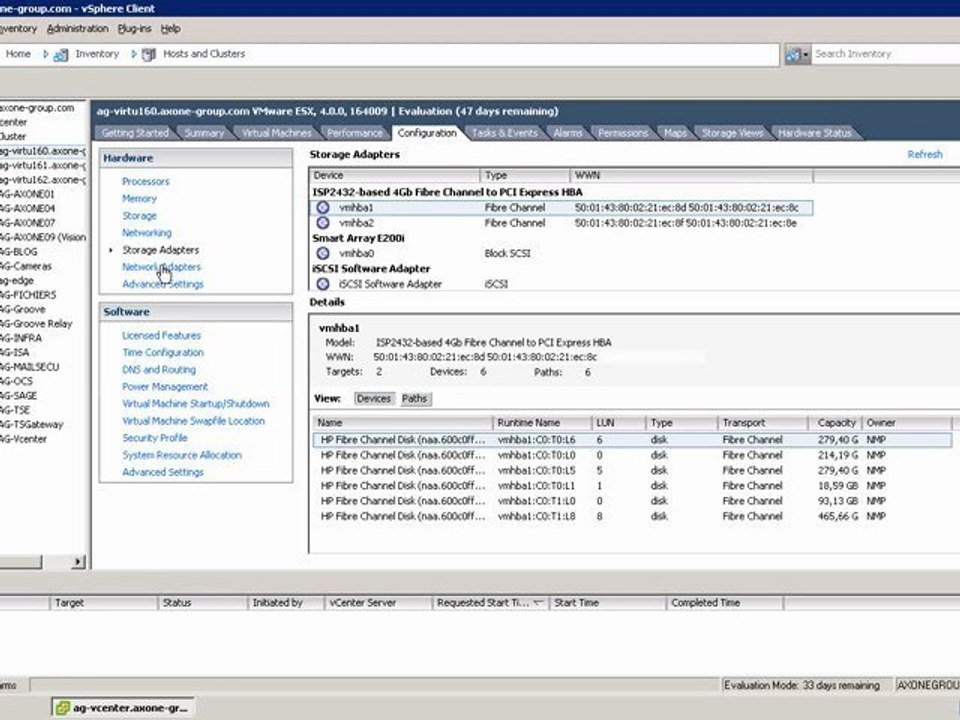Image resolution: width=960 pixels, height=720 pixels.
Task: Click the Inventory icon in the breadcrumb bar
Action: point(61,54)
